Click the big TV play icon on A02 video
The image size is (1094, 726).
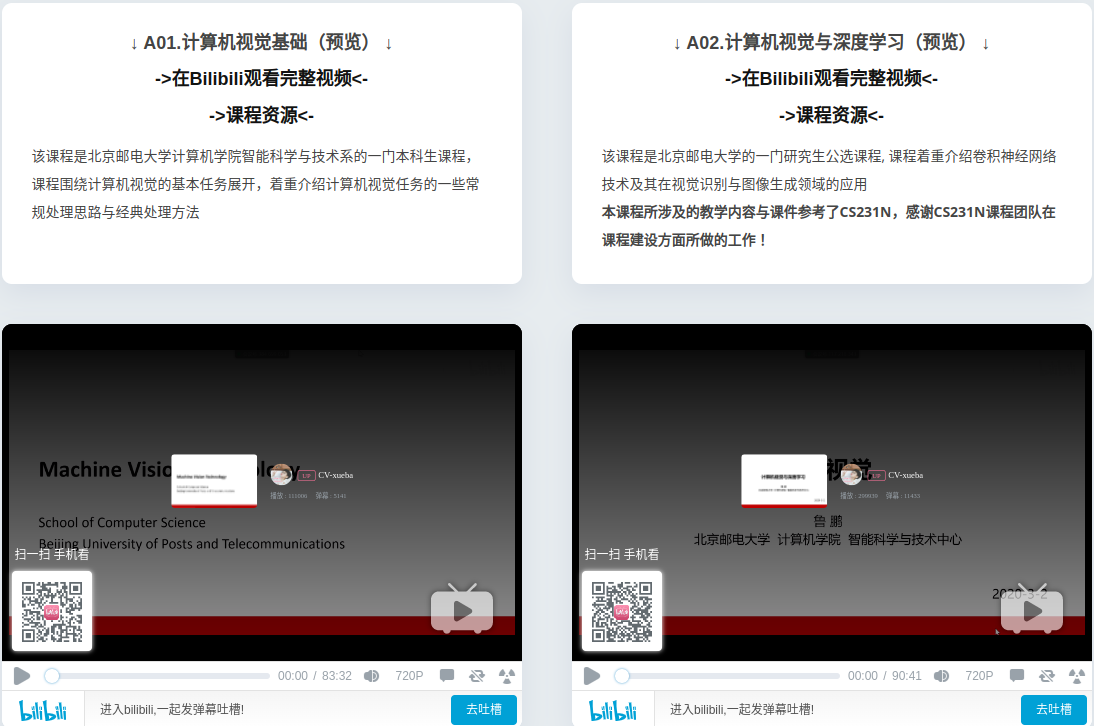[x=1032, y=609]
